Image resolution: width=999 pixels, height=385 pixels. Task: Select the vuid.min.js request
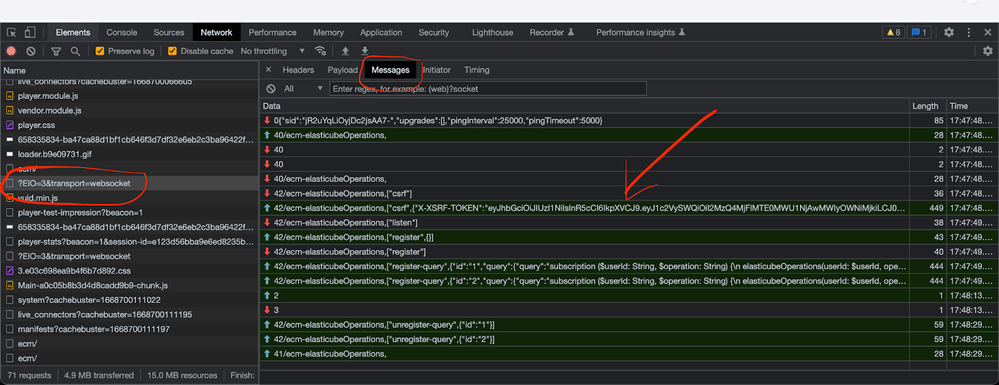point(129,198)
